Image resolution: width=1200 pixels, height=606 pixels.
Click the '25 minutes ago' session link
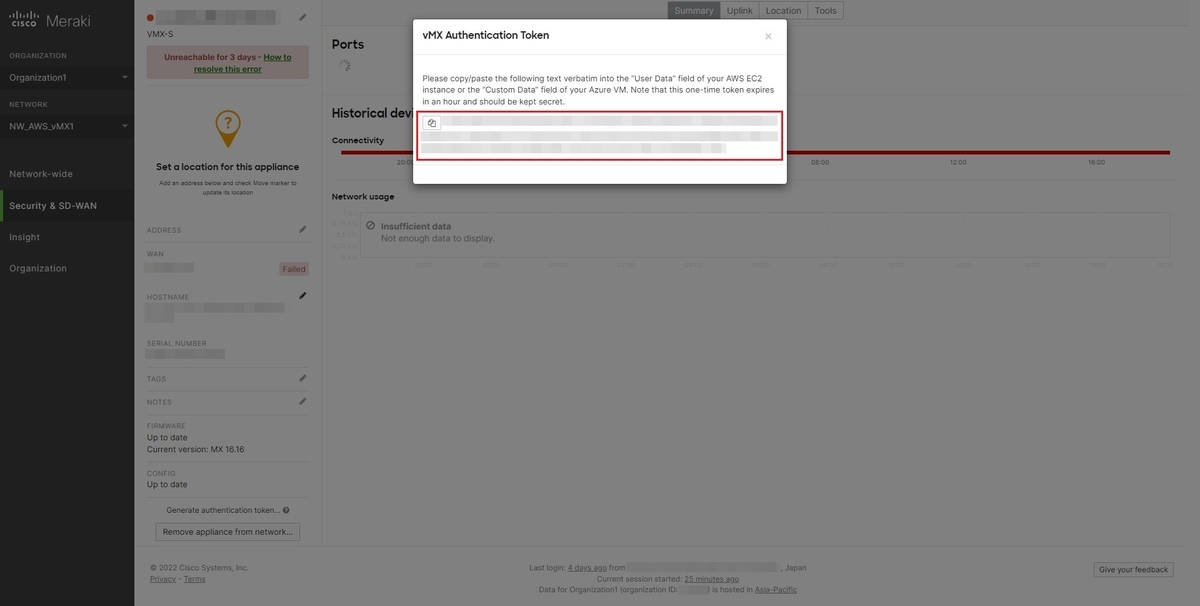coord(712,579)
